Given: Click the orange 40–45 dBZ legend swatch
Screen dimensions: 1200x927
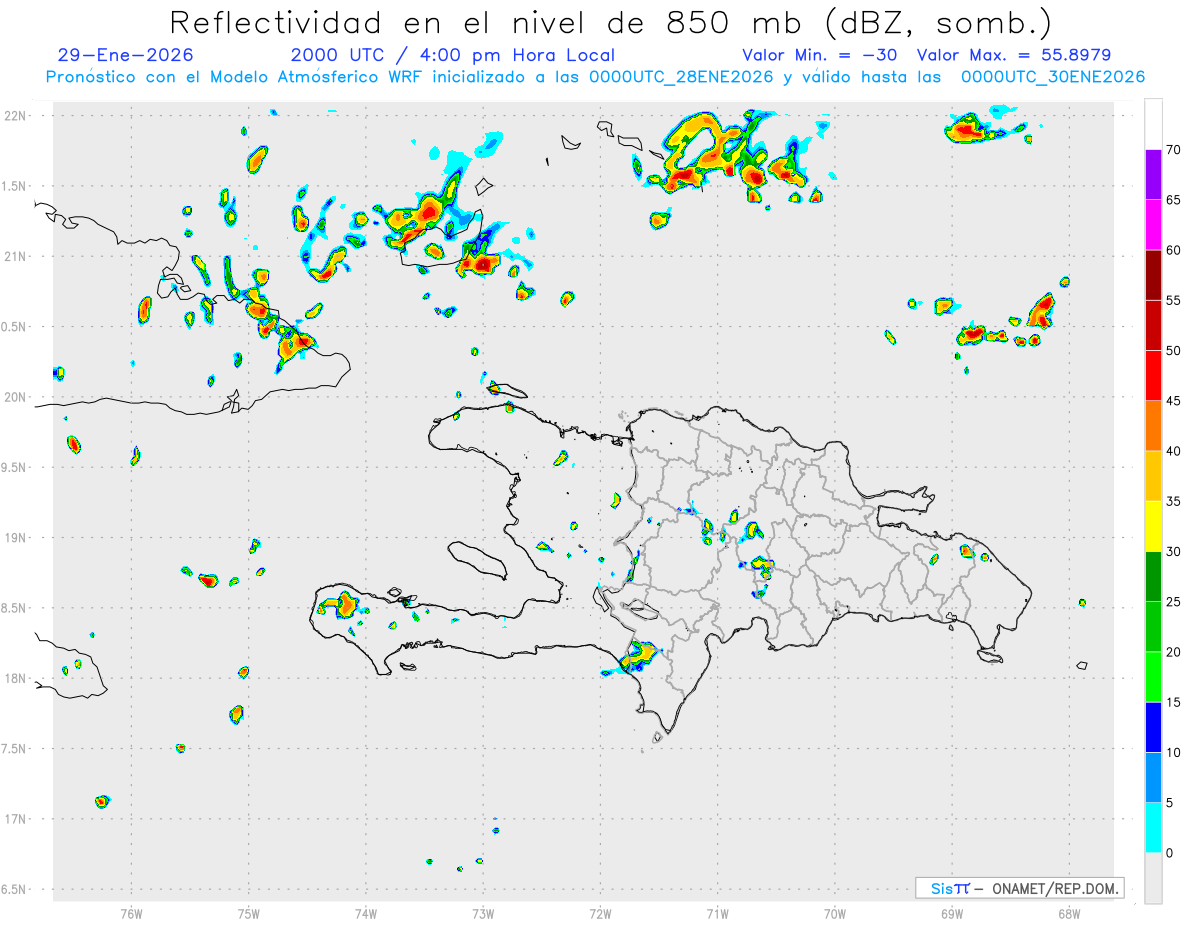Looking at the screenshot, I should (x=1153, y=426).
